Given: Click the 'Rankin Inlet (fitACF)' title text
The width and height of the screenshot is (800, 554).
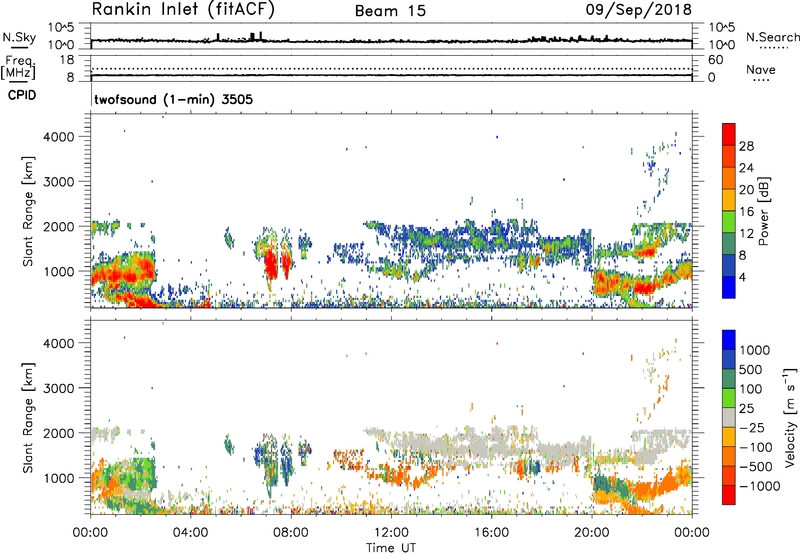Looking at the screenshot, I should tap(183, 10).
